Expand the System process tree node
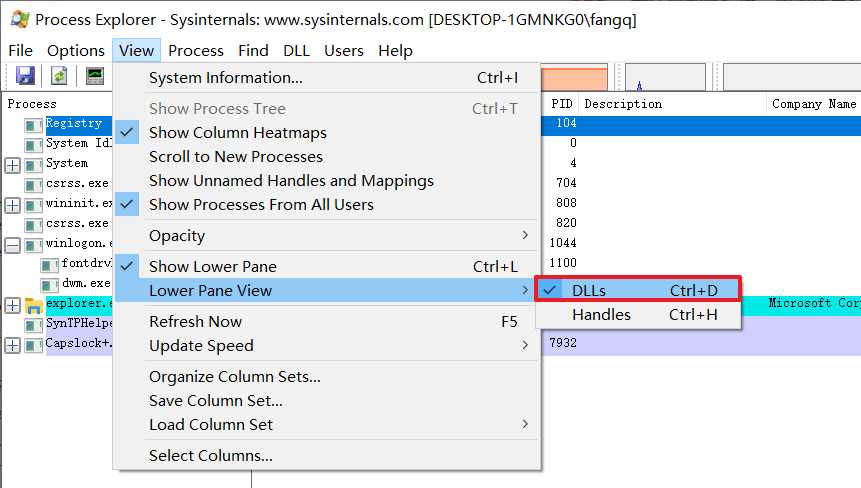 pos(13,165)
